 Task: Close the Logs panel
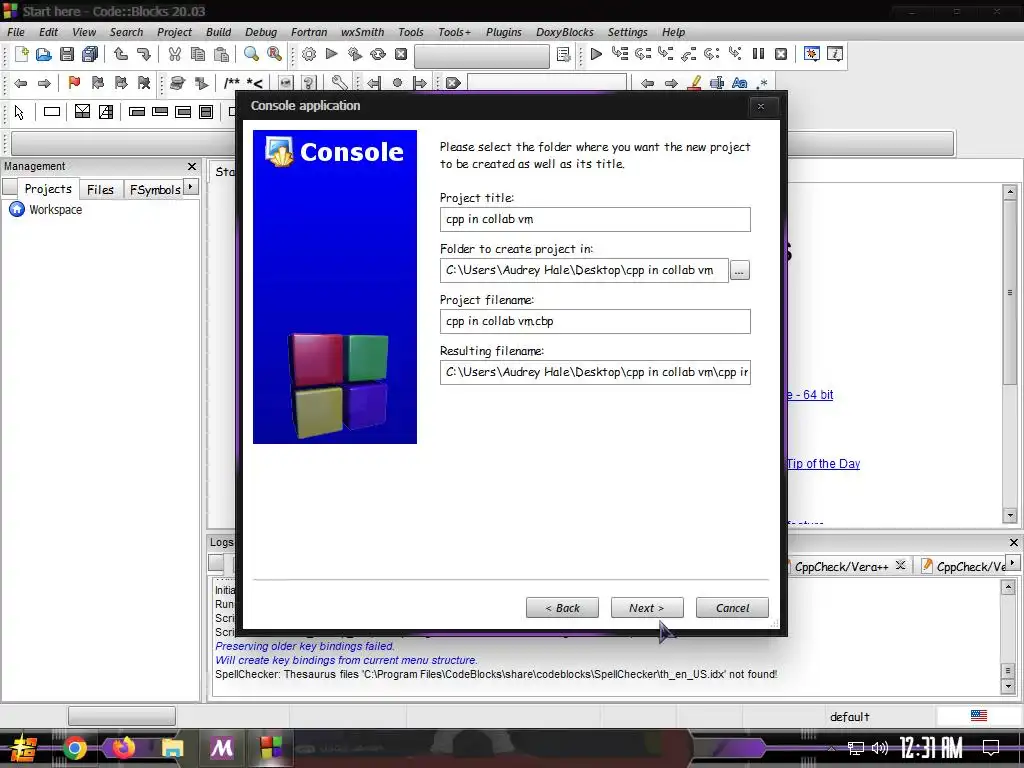(x=1014, y=542)
